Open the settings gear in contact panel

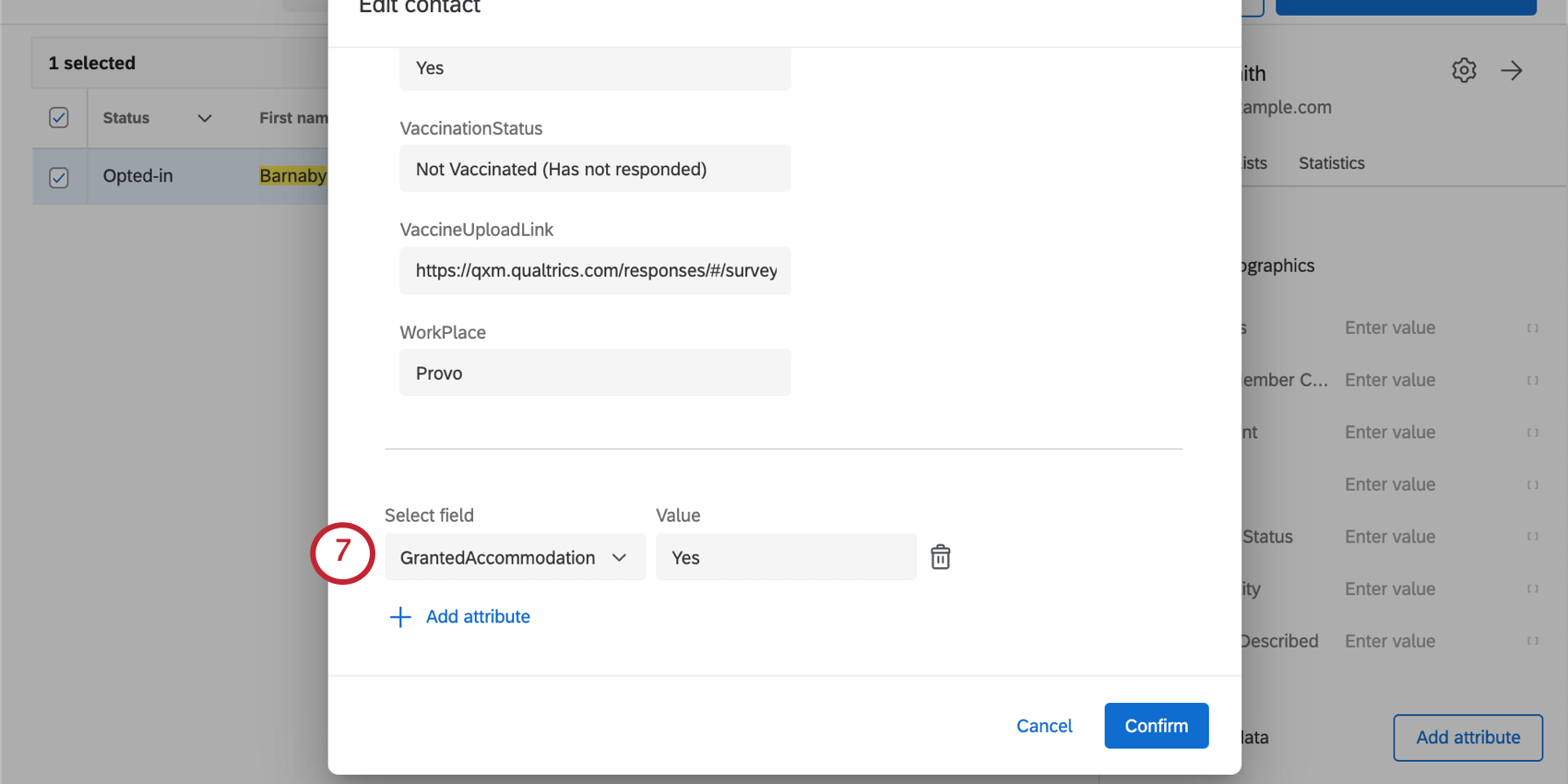point(1464,70)
